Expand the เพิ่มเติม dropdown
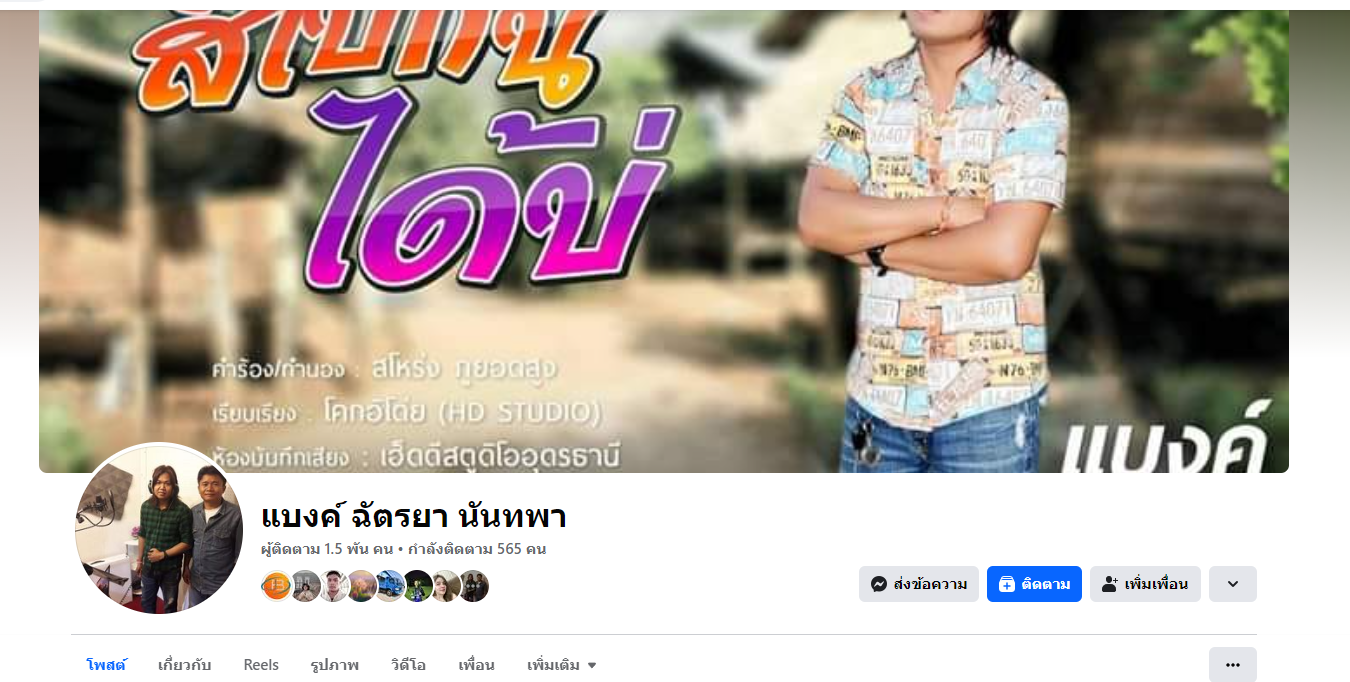Viewport: 1350px width, 682px height. (x=562, y=665)
